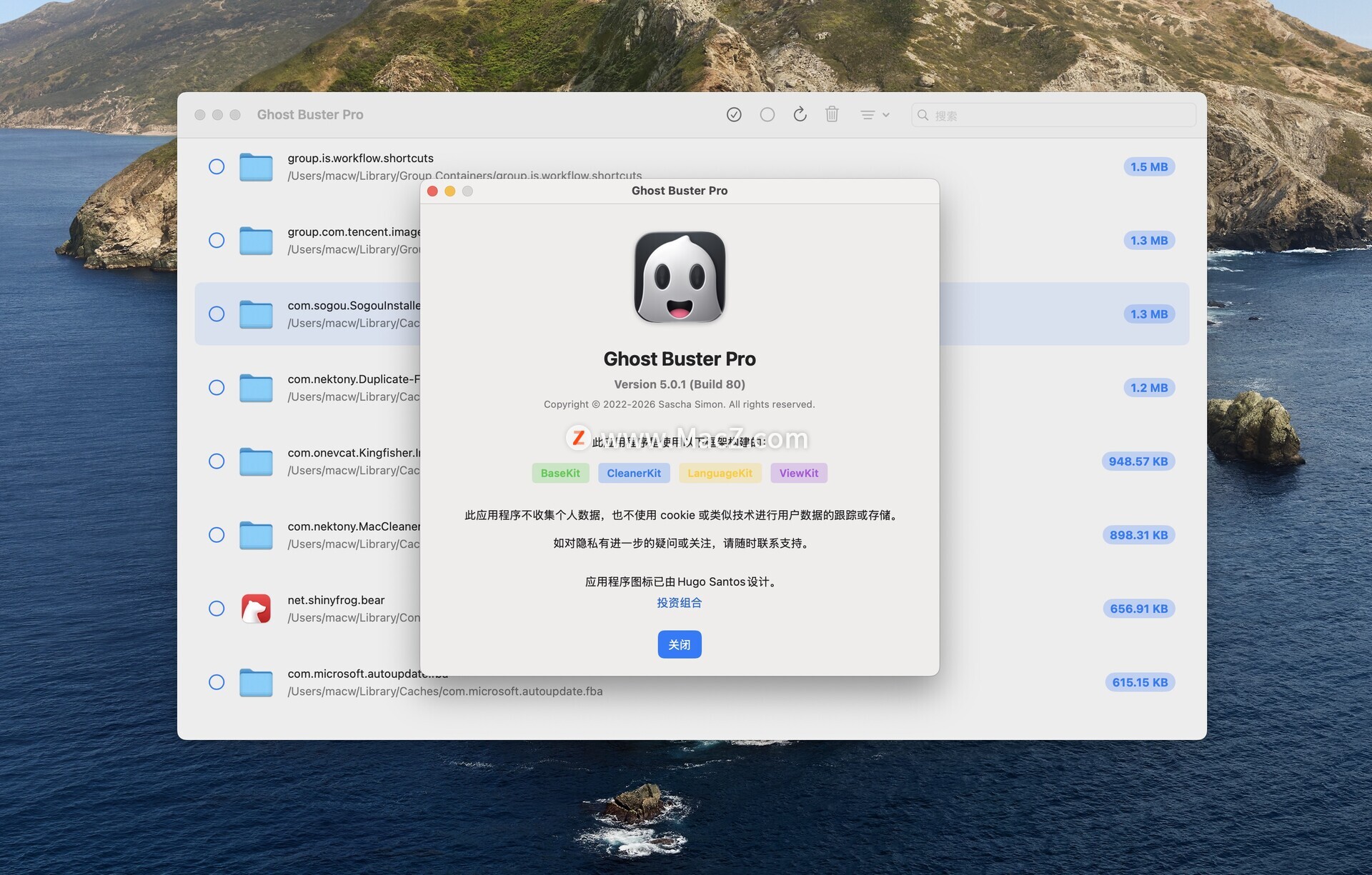Click the blue CleanerKit tag
Viewport: 1372px width, 875px height.
[x=634, y=473]
